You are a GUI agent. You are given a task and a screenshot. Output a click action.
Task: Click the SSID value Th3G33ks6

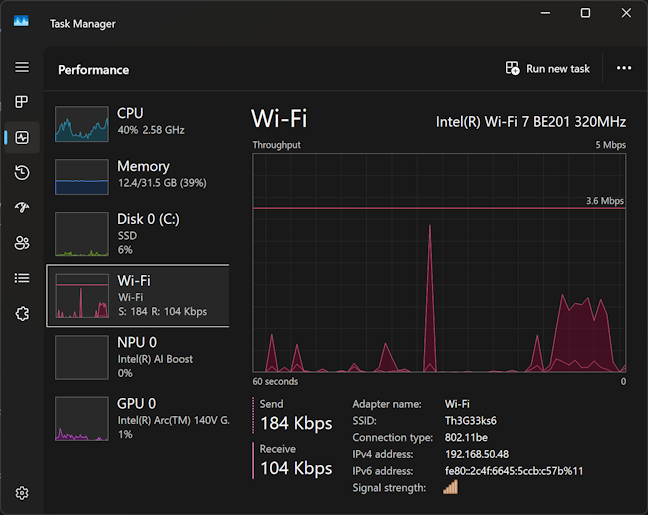pos(471,421)
